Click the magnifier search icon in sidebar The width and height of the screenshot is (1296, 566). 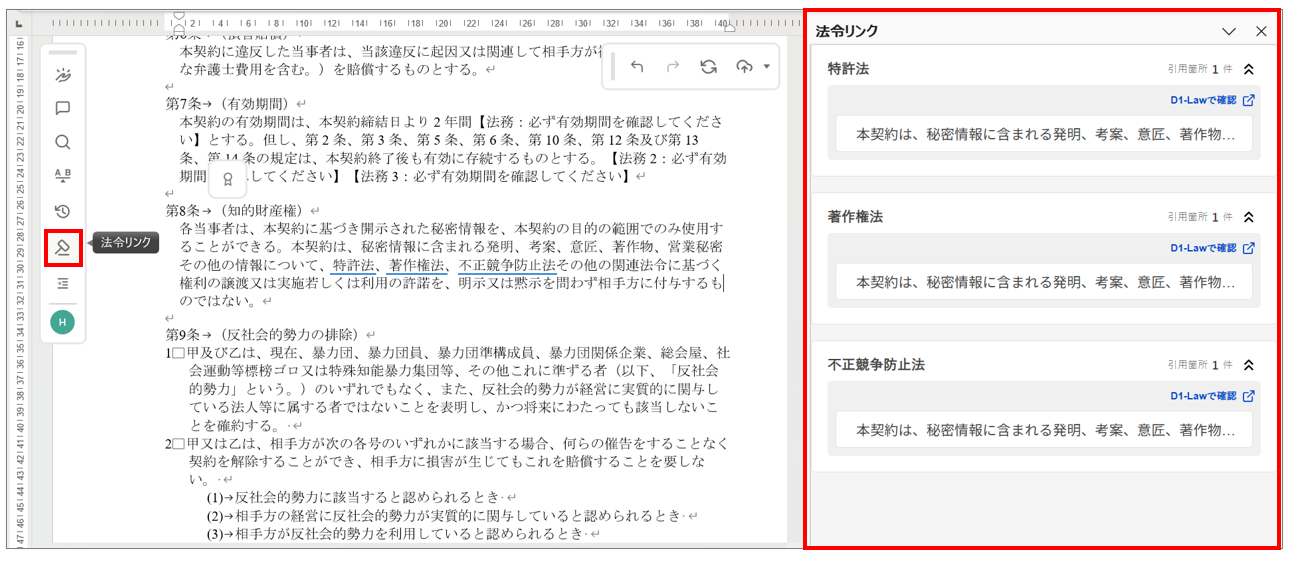pos(62,142)
